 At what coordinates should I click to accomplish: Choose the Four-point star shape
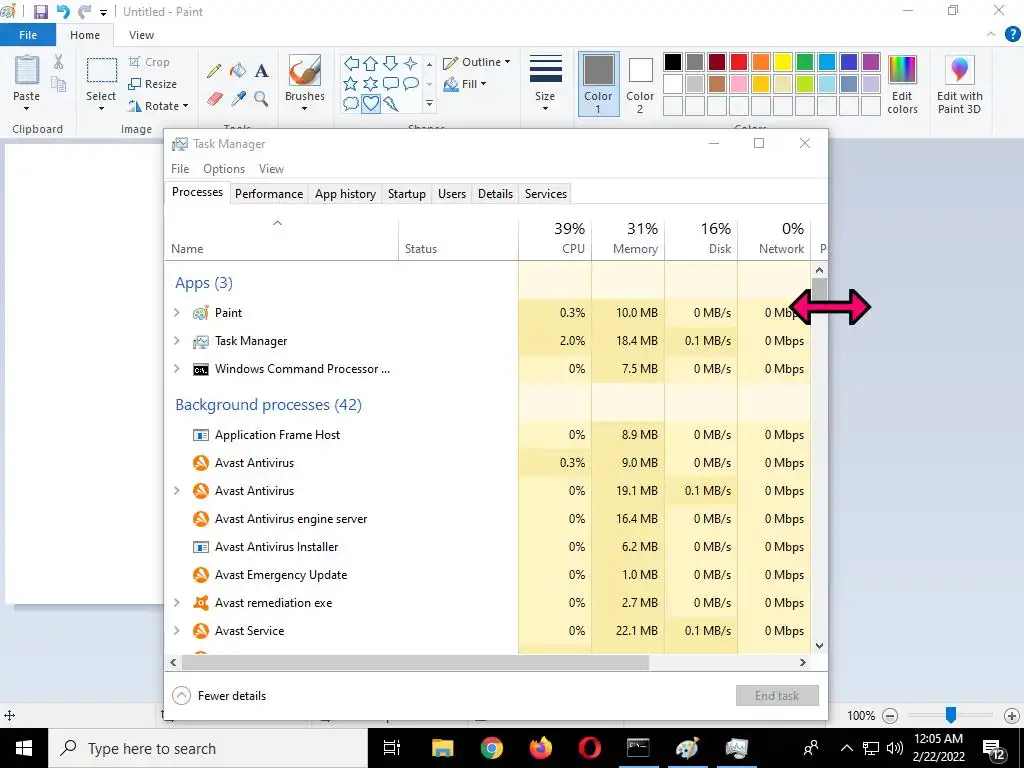(x=411, y=63)
